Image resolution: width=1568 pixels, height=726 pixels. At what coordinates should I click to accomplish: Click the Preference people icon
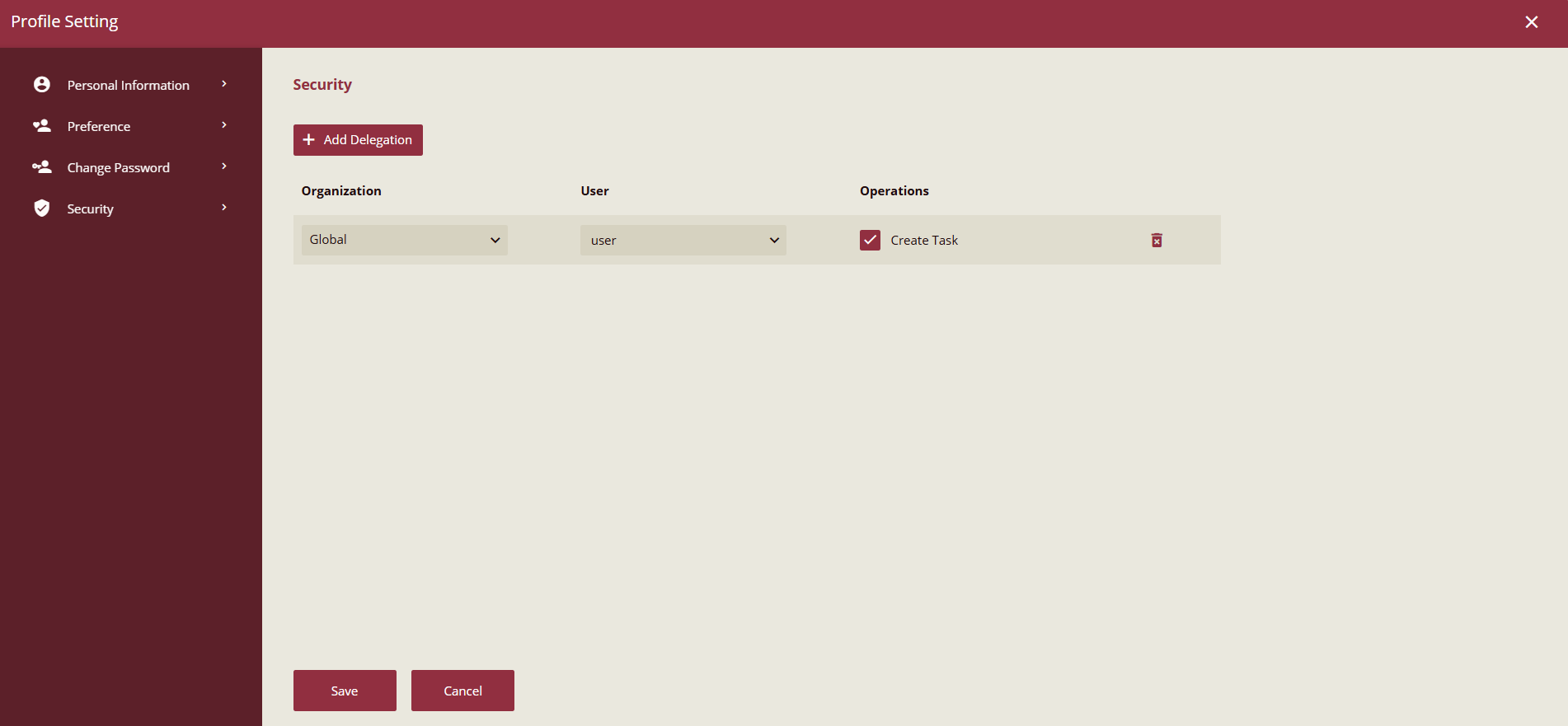coord(42,126)
